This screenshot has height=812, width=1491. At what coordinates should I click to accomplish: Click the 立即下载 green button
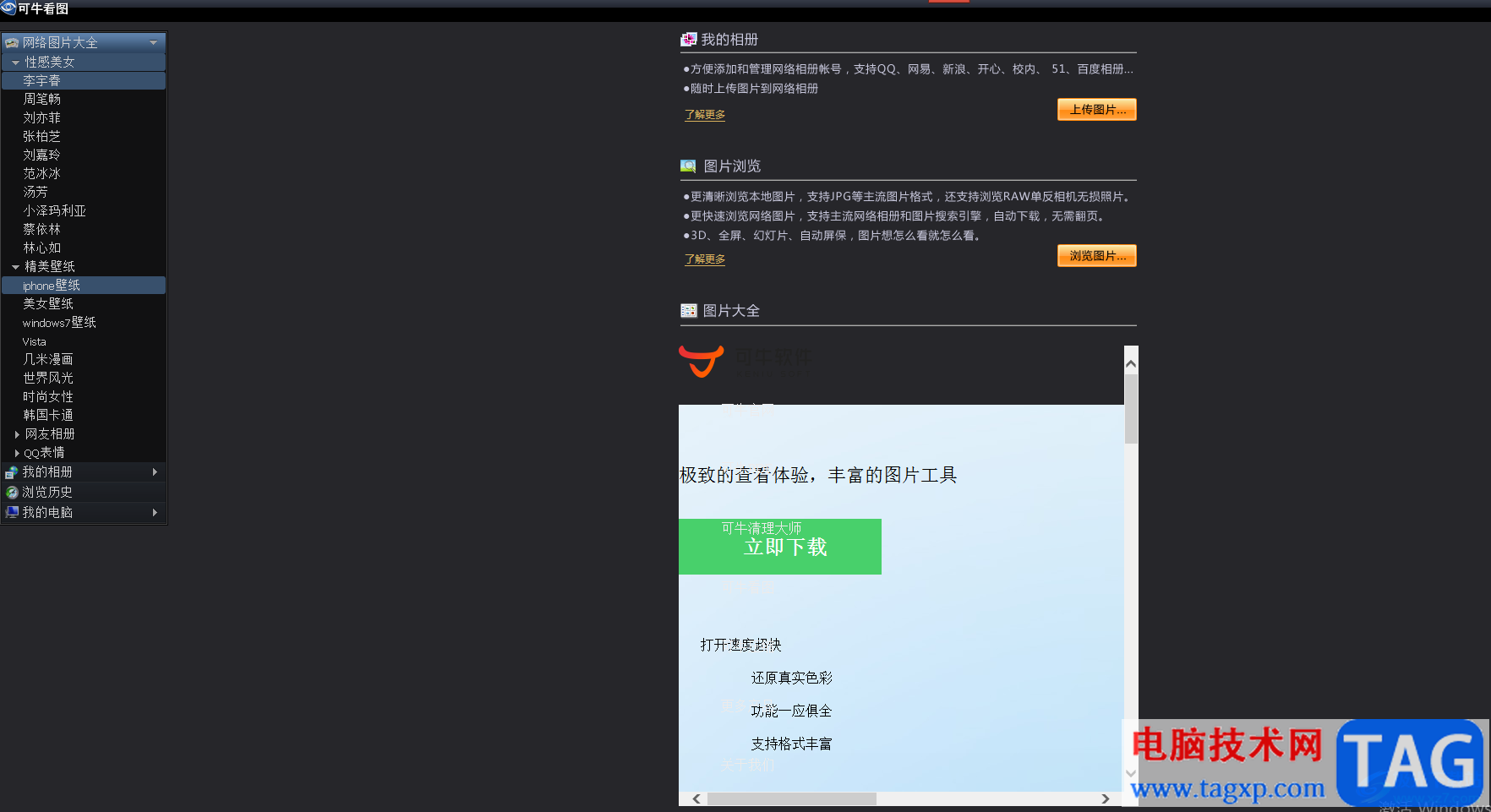click(x=780, y=547)
